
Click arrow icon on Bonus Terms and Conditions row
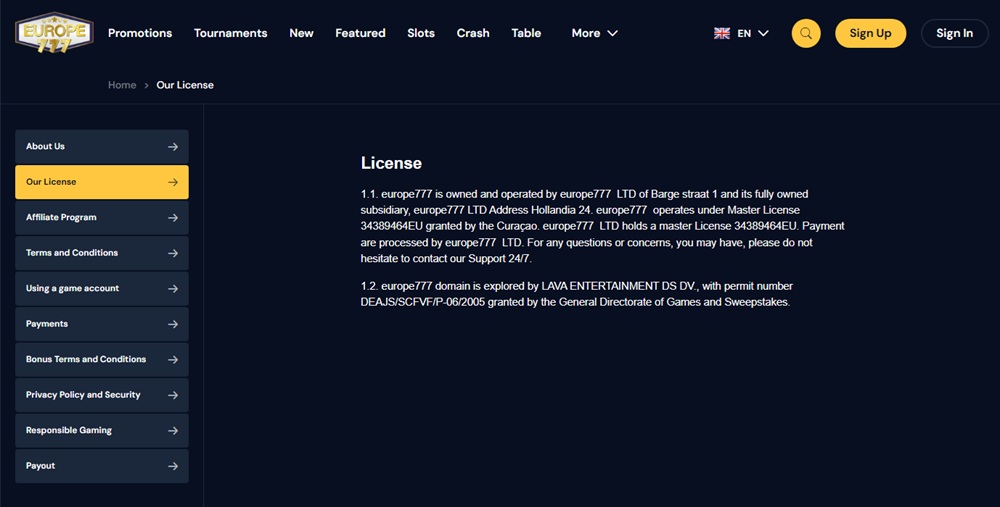pyautogui.click(x=173, y=360)
